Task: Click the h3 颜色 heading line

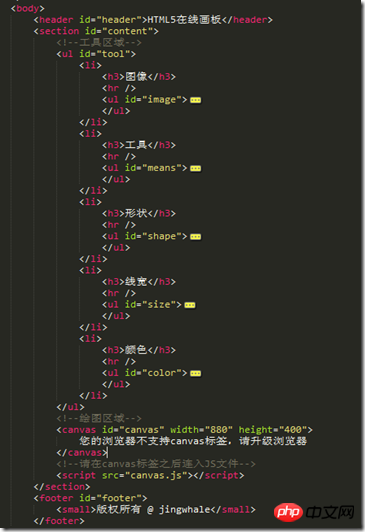Action: (x=139, y=350)
